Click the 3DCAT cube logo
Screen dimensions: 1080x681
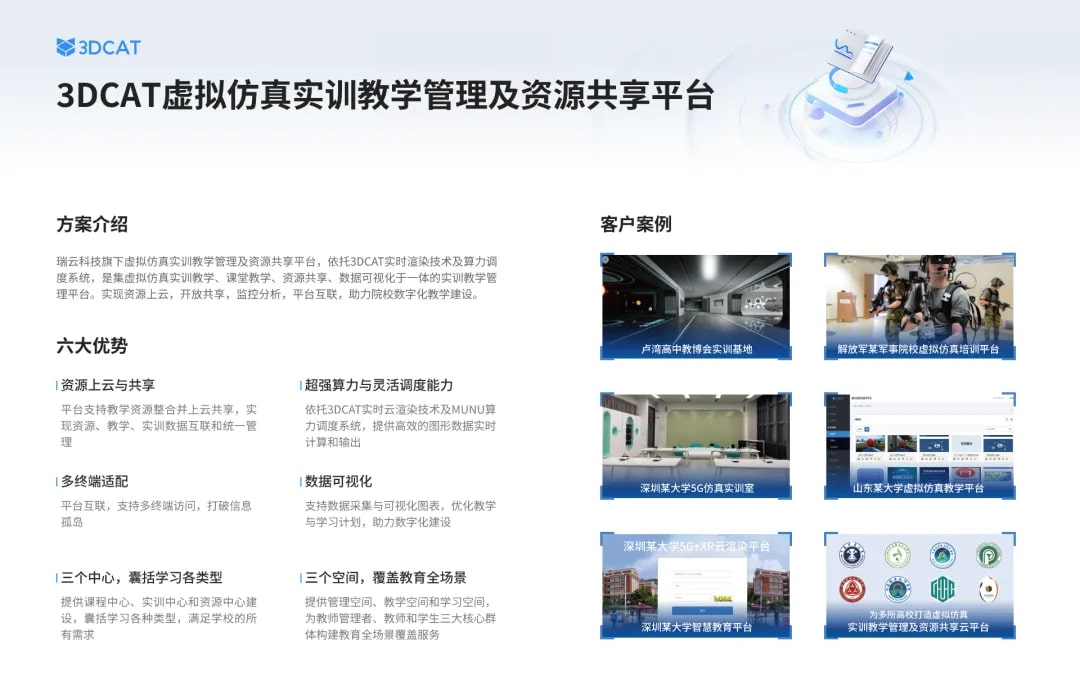tap(65, 48)
